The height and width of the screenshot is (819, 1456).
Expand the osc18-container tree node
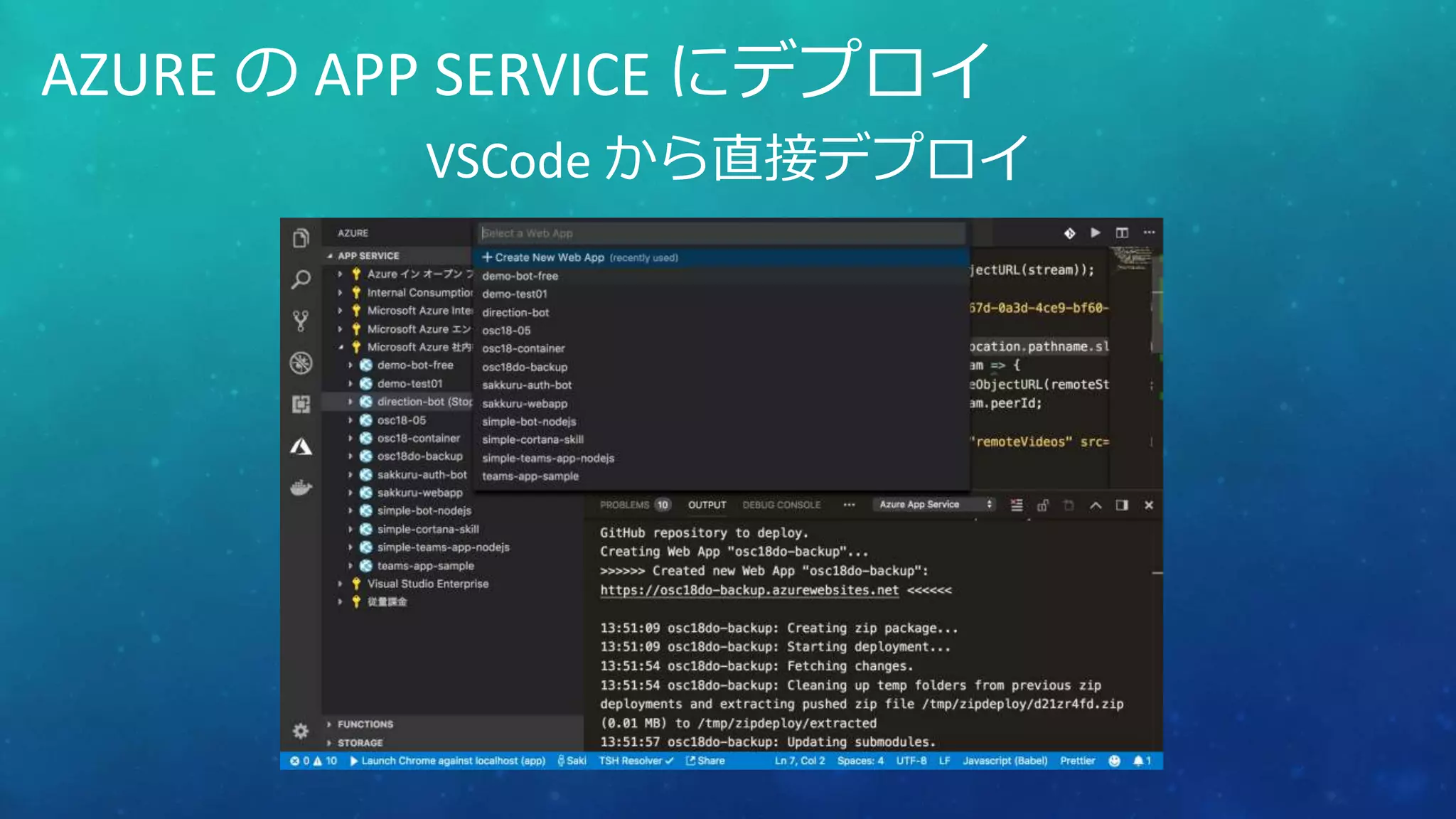coord(350,438)
